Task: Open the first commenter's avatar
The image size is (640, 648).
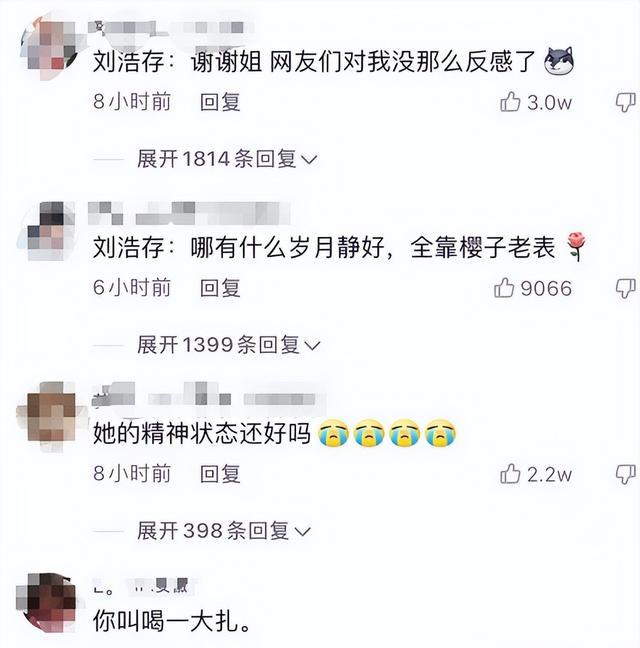Action: [50, 45]
